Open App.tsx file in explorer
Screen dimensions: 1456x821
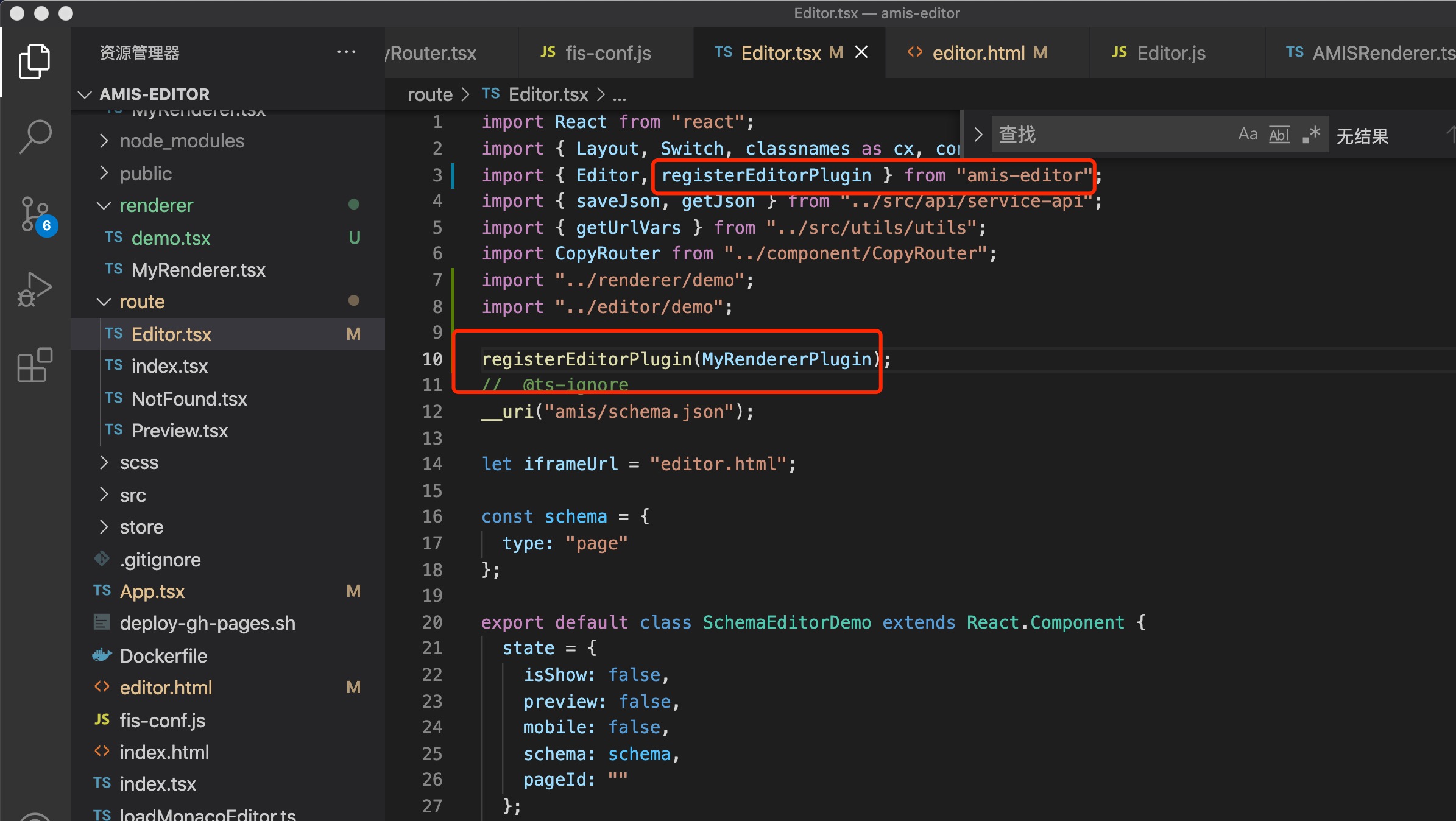228,591
